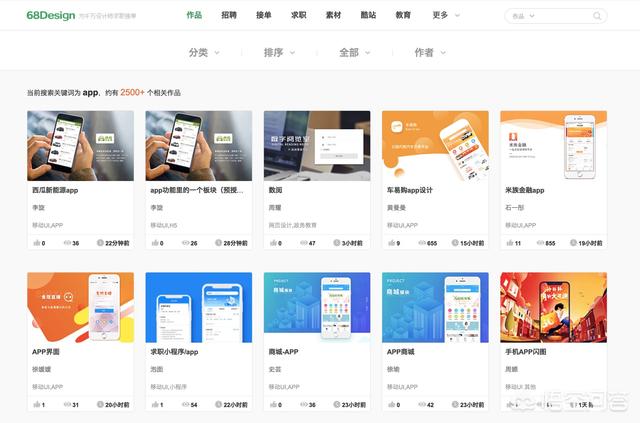Screen dimensions: 640x423
Task: Click the clock icon beside 19小时前
Action: coord(573,243)
